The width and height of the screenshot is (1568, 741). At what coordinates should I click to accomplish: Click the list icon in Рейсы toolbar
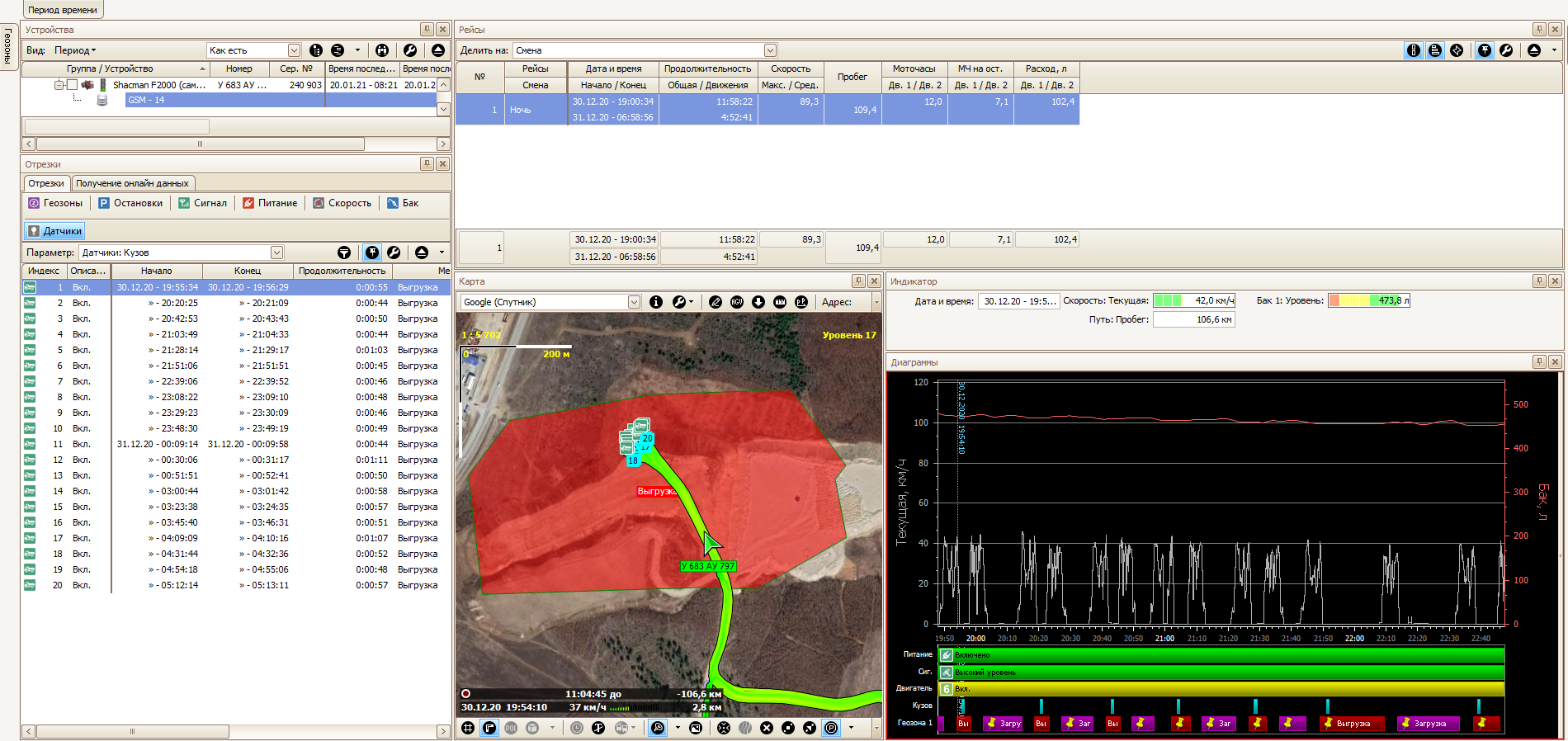click(1435, 50)
